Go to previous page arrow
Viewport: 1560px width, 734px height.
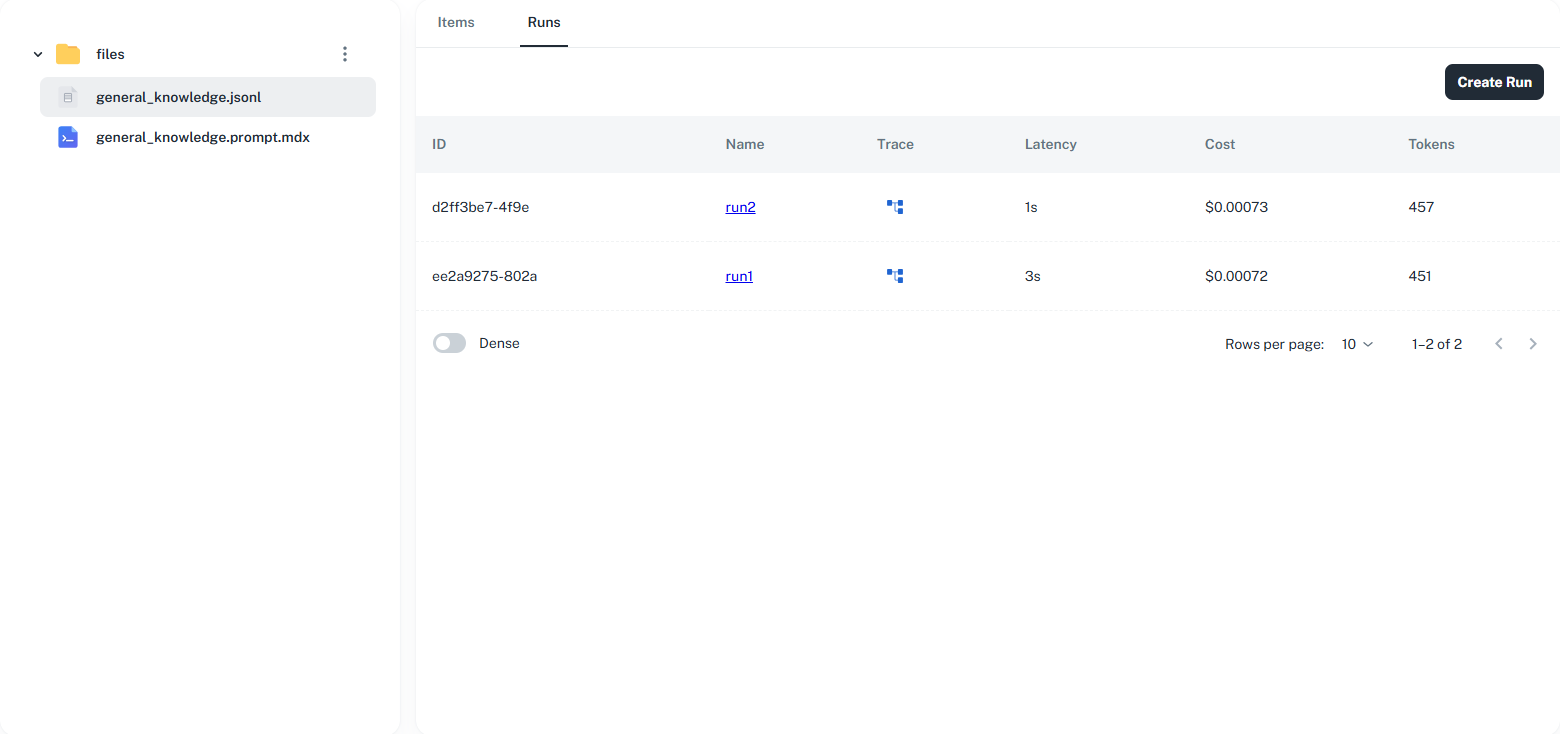pos(1499,344)
